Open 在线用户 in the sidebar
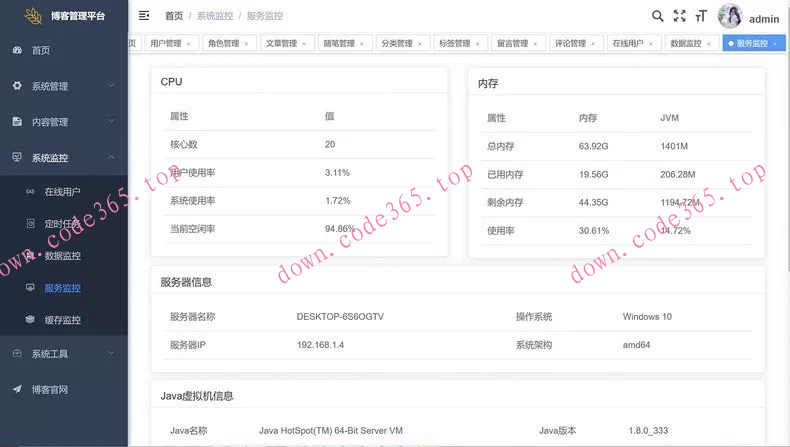The width and height of the screenshot is (790, 447). click(x=63, y=191)
